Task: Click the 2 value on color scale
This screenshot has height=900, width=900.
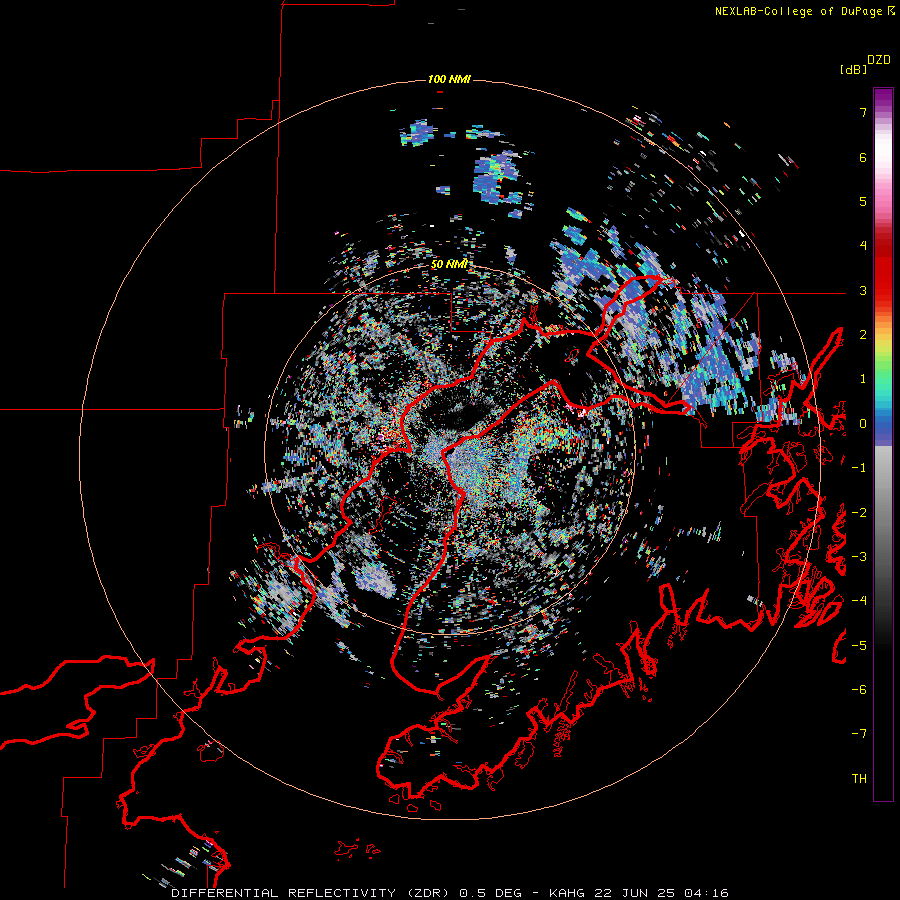Action: click(863, 335)
